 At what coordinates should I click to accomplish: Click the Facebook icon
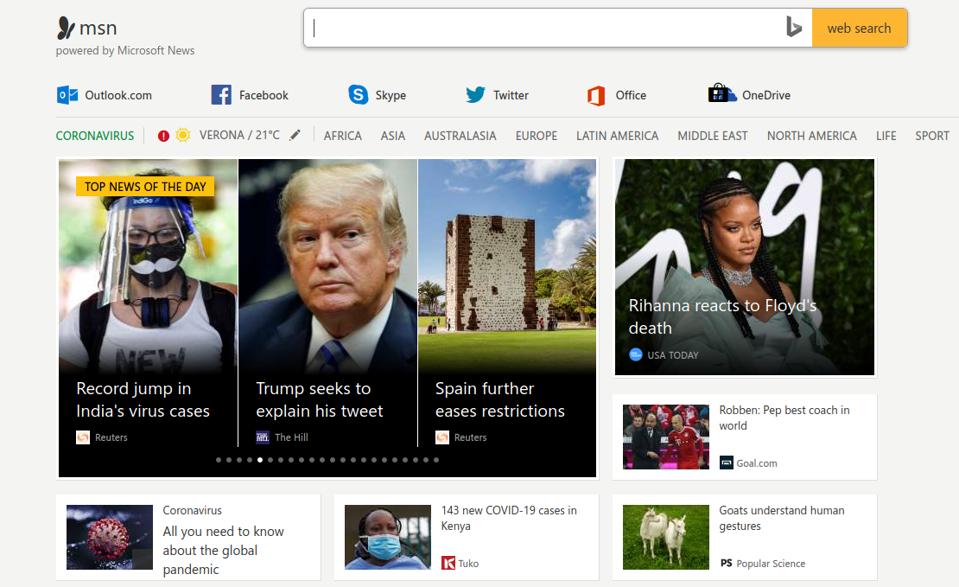click(219, 94)
